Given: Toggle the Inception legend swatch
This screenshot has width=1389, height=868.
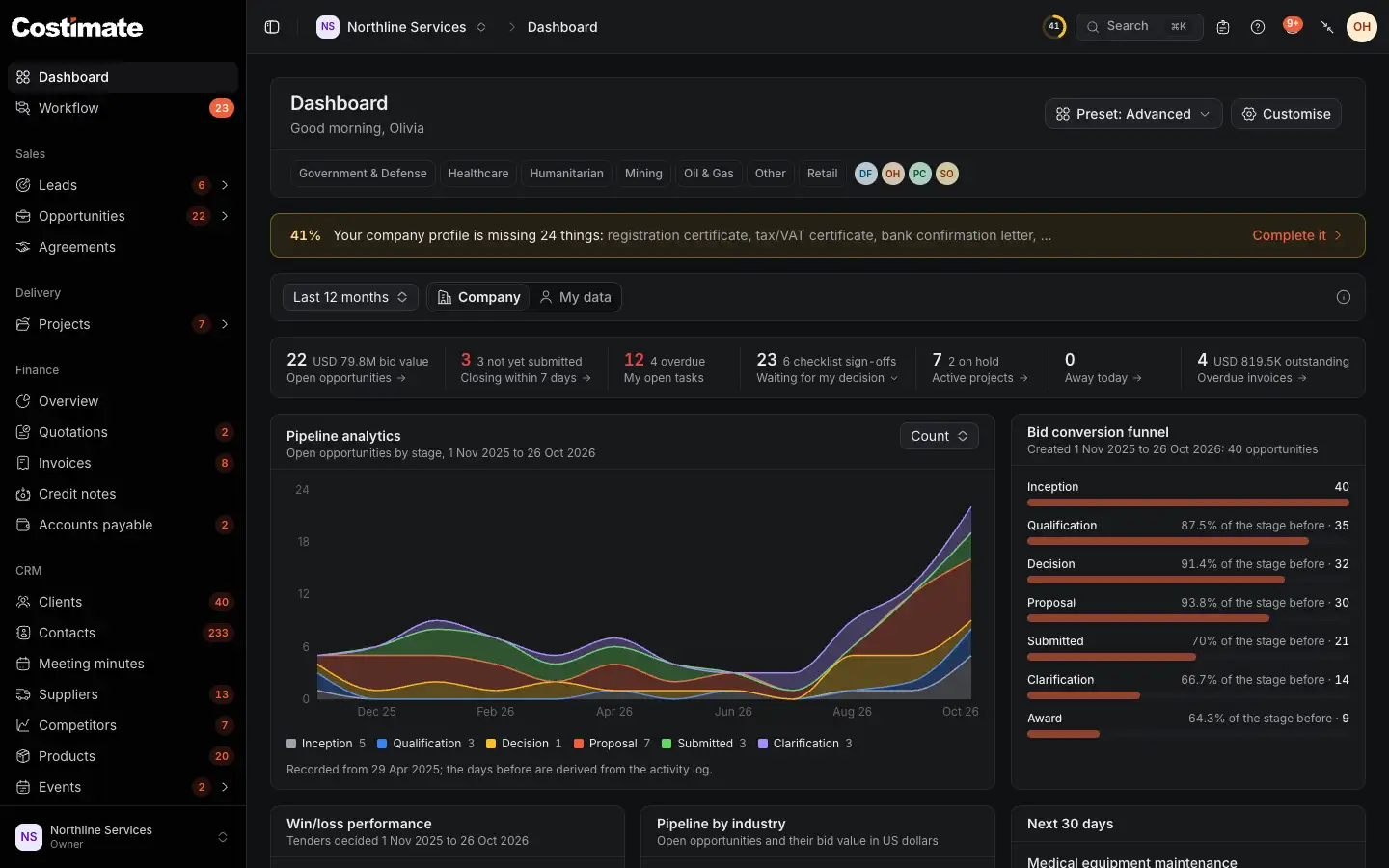Looking at the screenshot, I should tap(291, 744).
